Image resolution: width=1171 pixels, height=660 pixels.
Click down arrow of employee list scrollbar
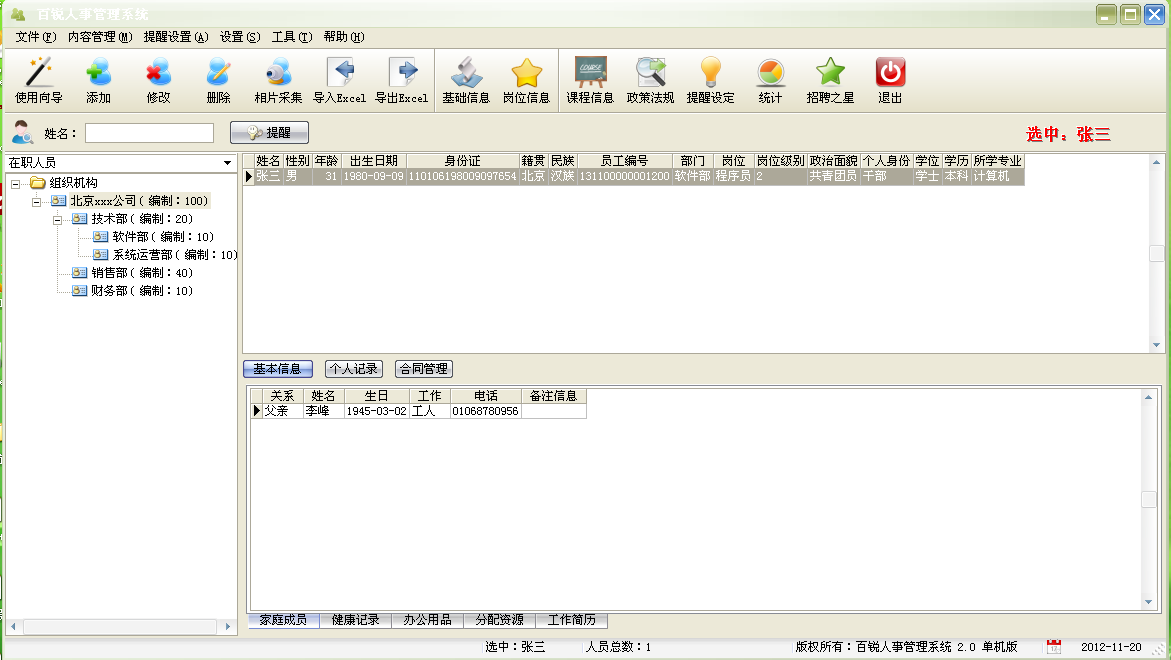pos(1156,345)
